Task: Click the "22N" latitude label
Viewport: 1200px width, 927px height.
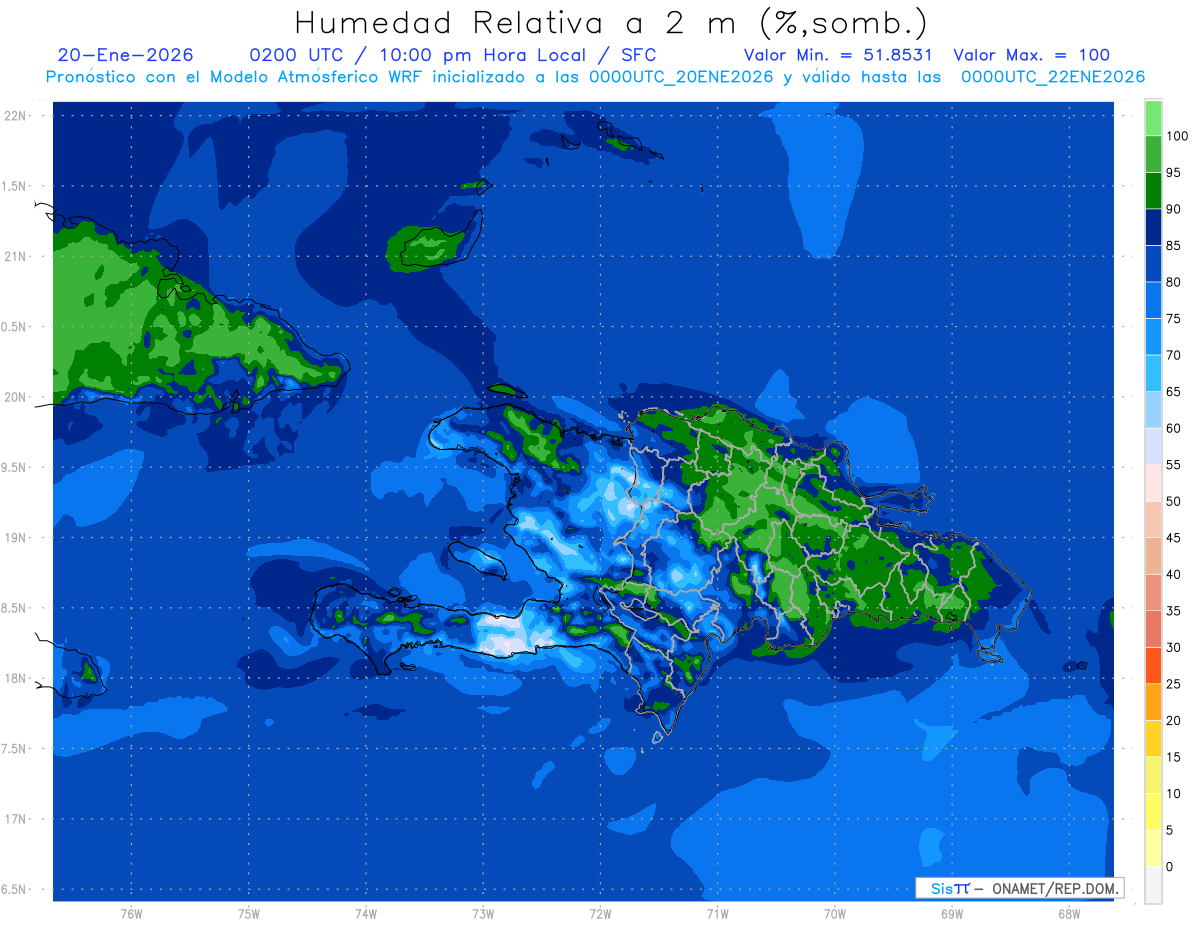Action: [x=15, y=115]
